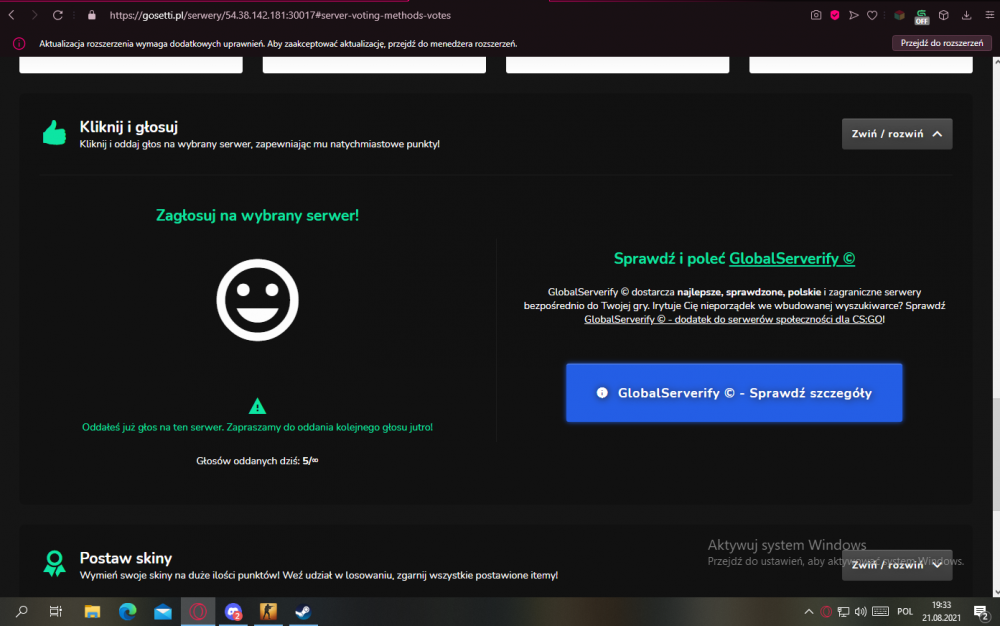
Task: Click 'GlobalServerify © - Sprawdź szczegóły' button
Action: point(734,393)
